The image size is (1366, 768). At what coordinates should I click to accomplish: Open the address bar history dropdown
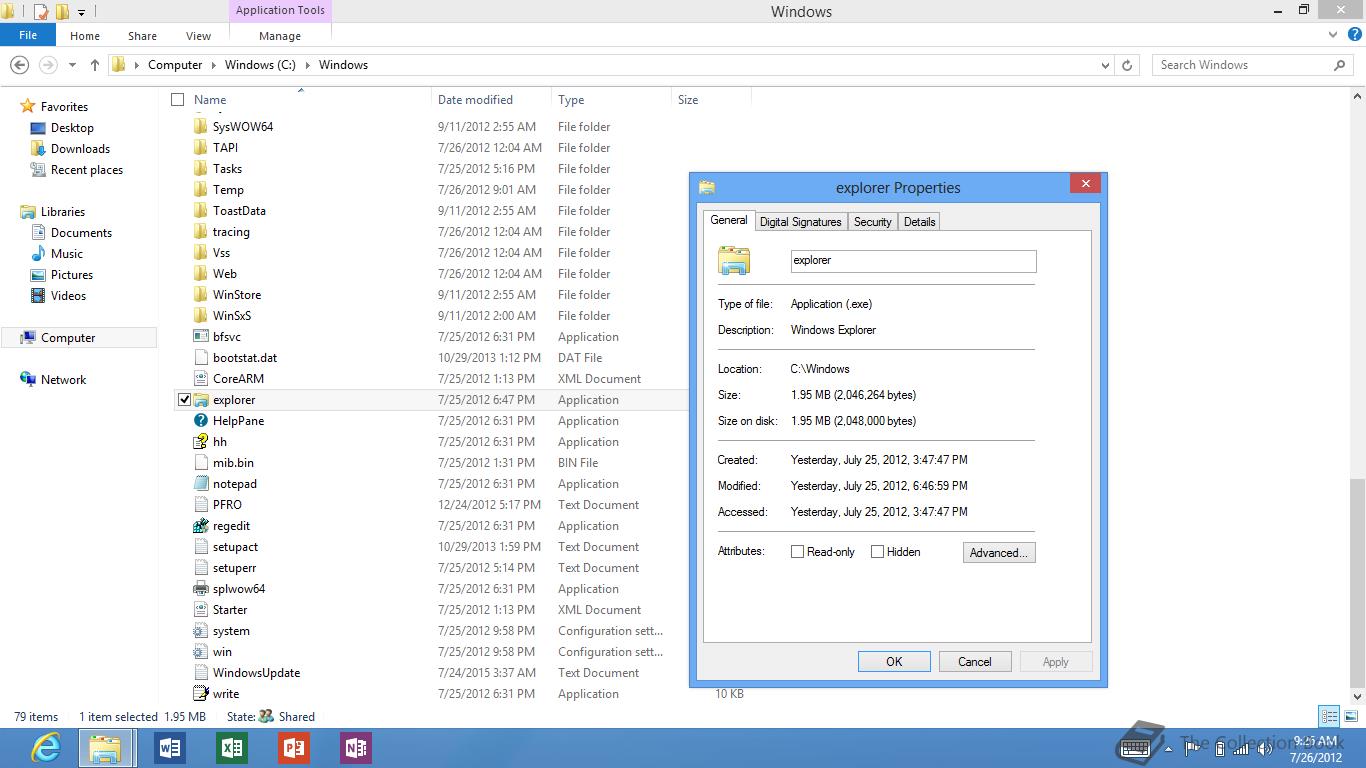point(1105,65)
